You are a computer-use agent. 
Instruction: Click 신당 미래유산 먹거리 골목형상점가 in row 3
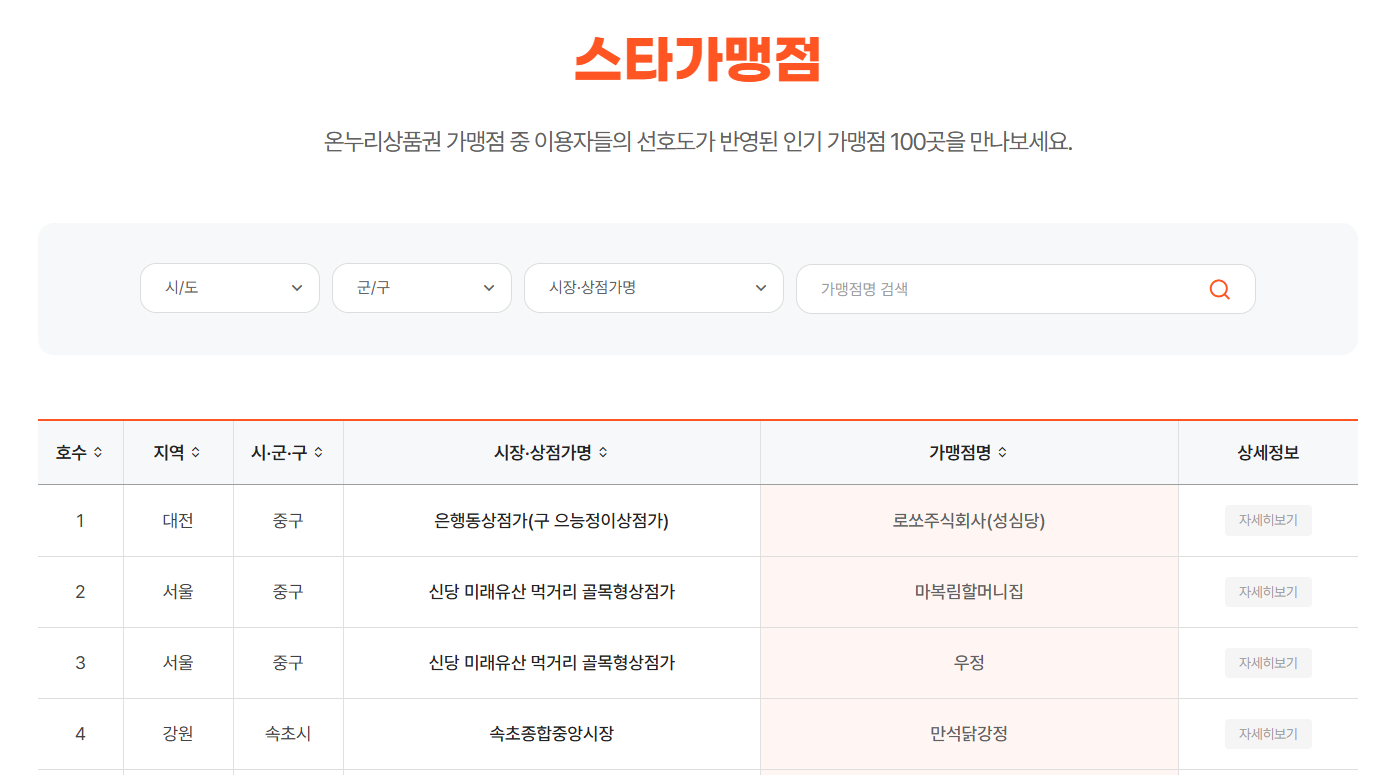552,663
